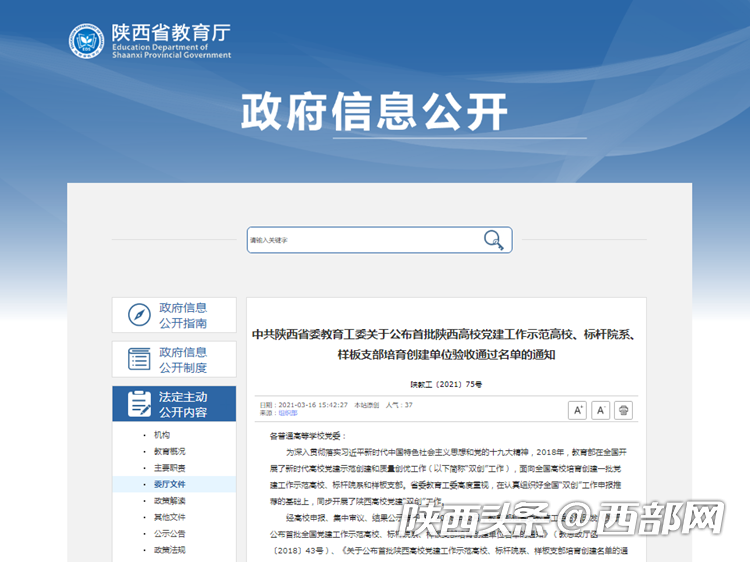750x562 pixels.
Task: Open 政府信息公开指南 sidebar section
Action: [x=183, y=315]
